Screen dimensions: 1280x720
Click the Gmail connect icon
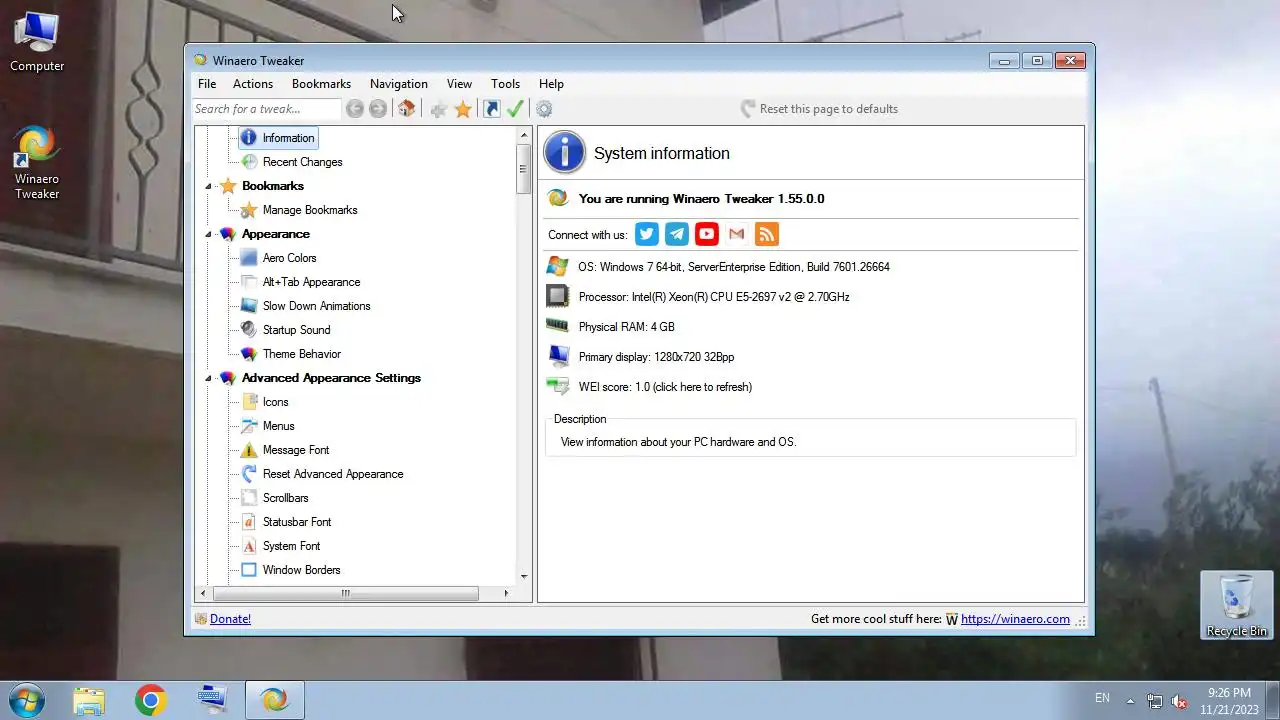tap(737, 234)
